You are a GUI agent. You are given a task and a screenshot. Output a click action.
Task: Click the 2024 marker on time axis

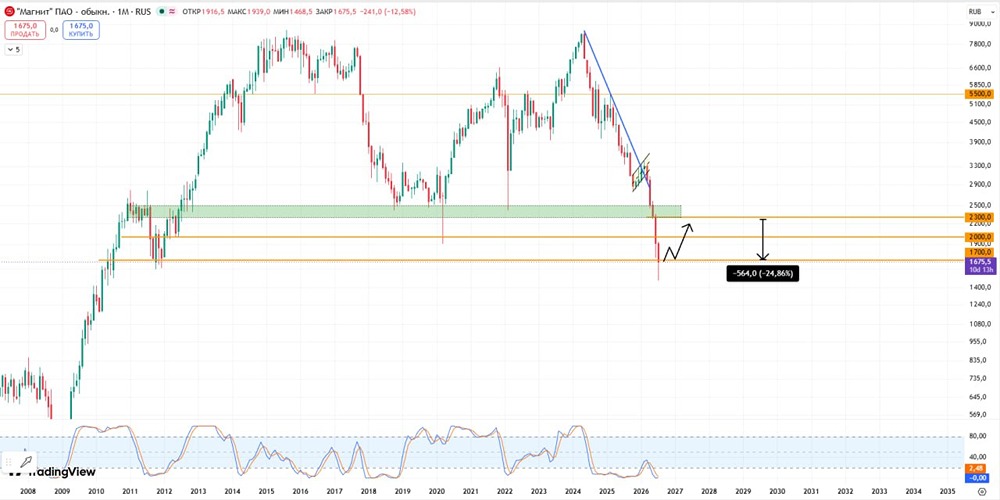pos(573,492)
